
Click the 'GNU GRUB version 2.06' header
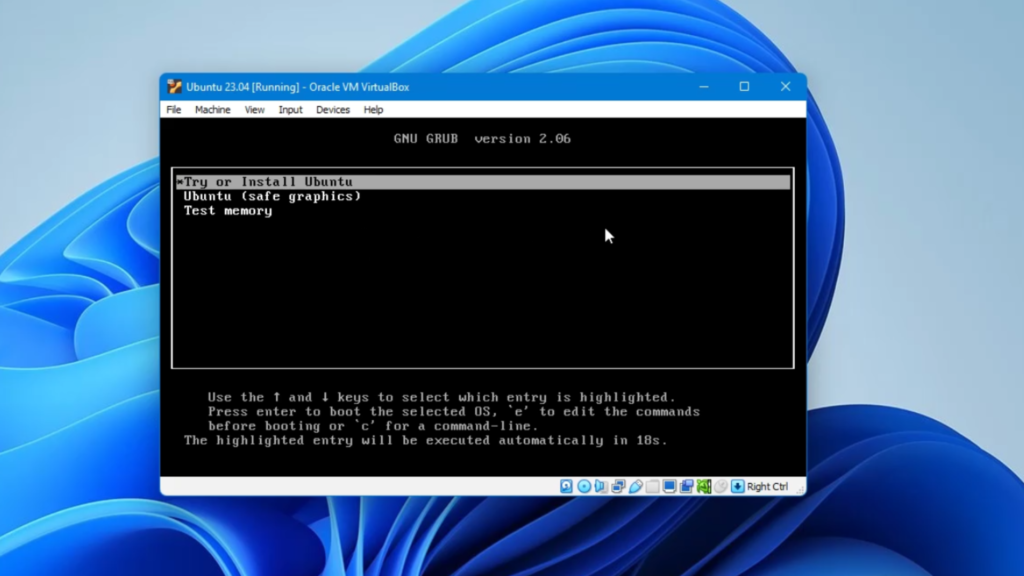click(482, 138)
